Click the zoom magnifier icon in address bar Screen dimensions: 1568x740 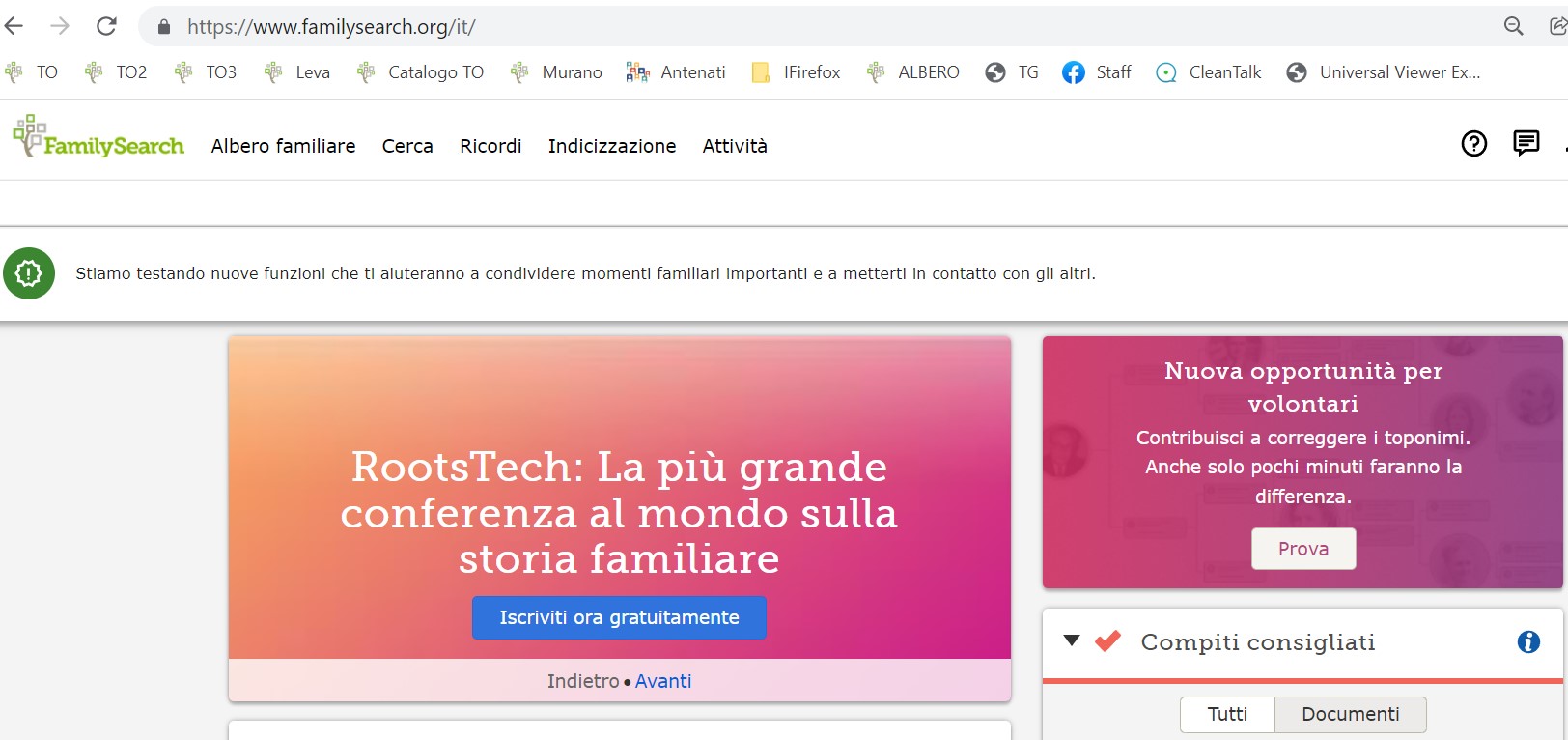[1514, 26]
